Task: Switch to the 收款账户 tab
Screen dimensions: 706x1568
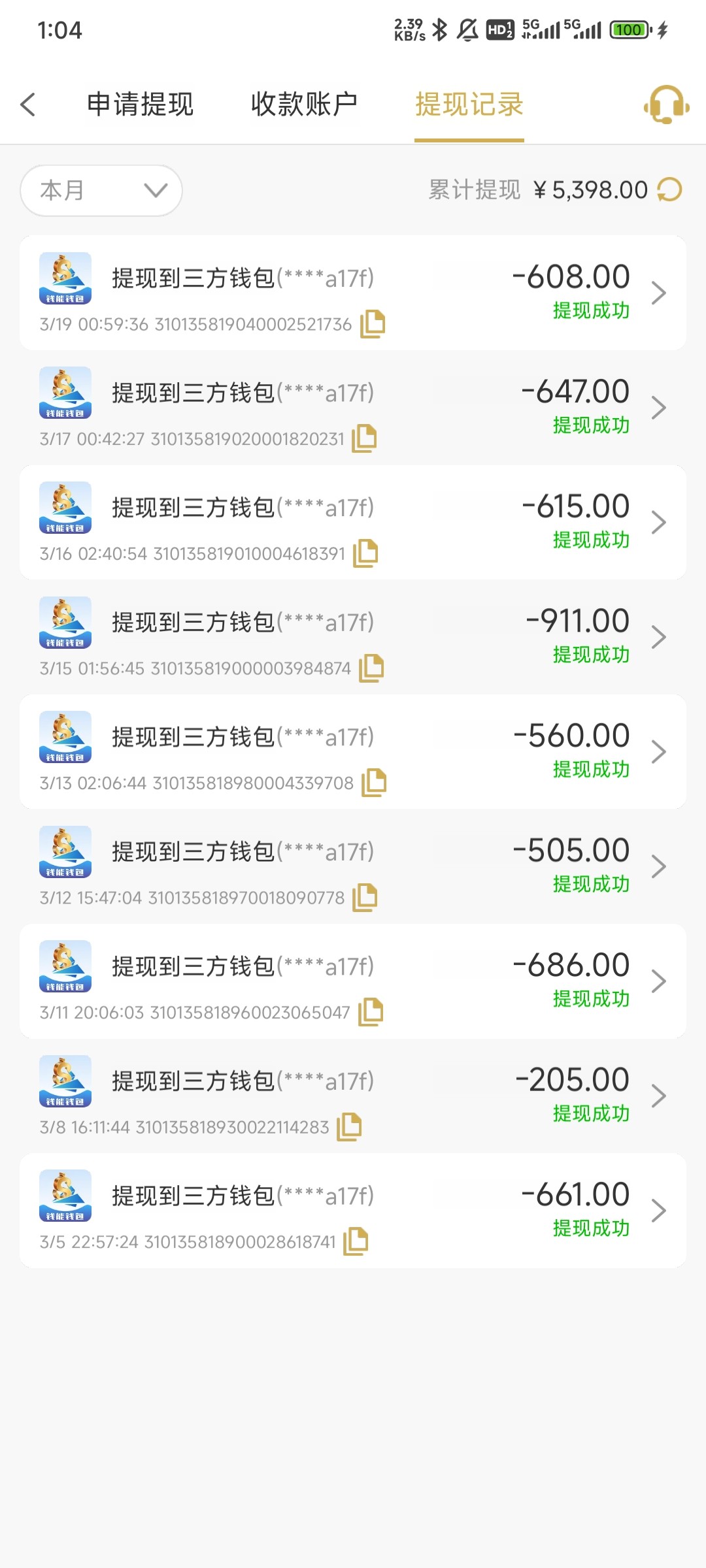Action: point(304,105)
